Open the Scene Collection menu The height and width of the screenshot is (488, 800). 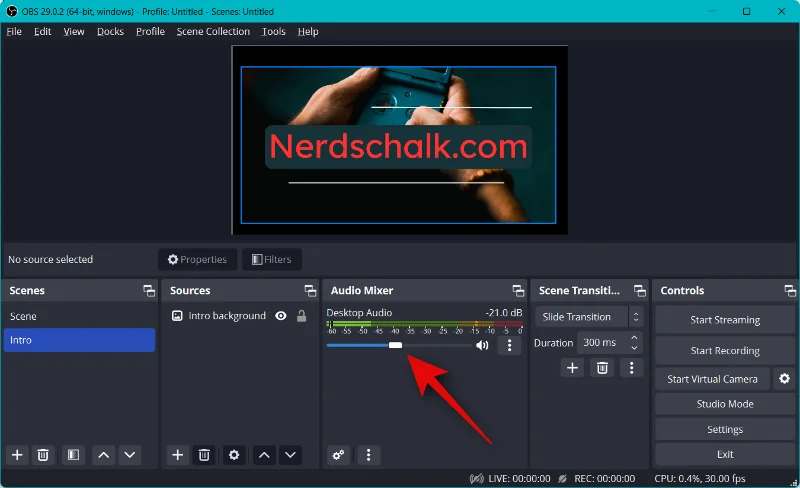pos(213,32)
